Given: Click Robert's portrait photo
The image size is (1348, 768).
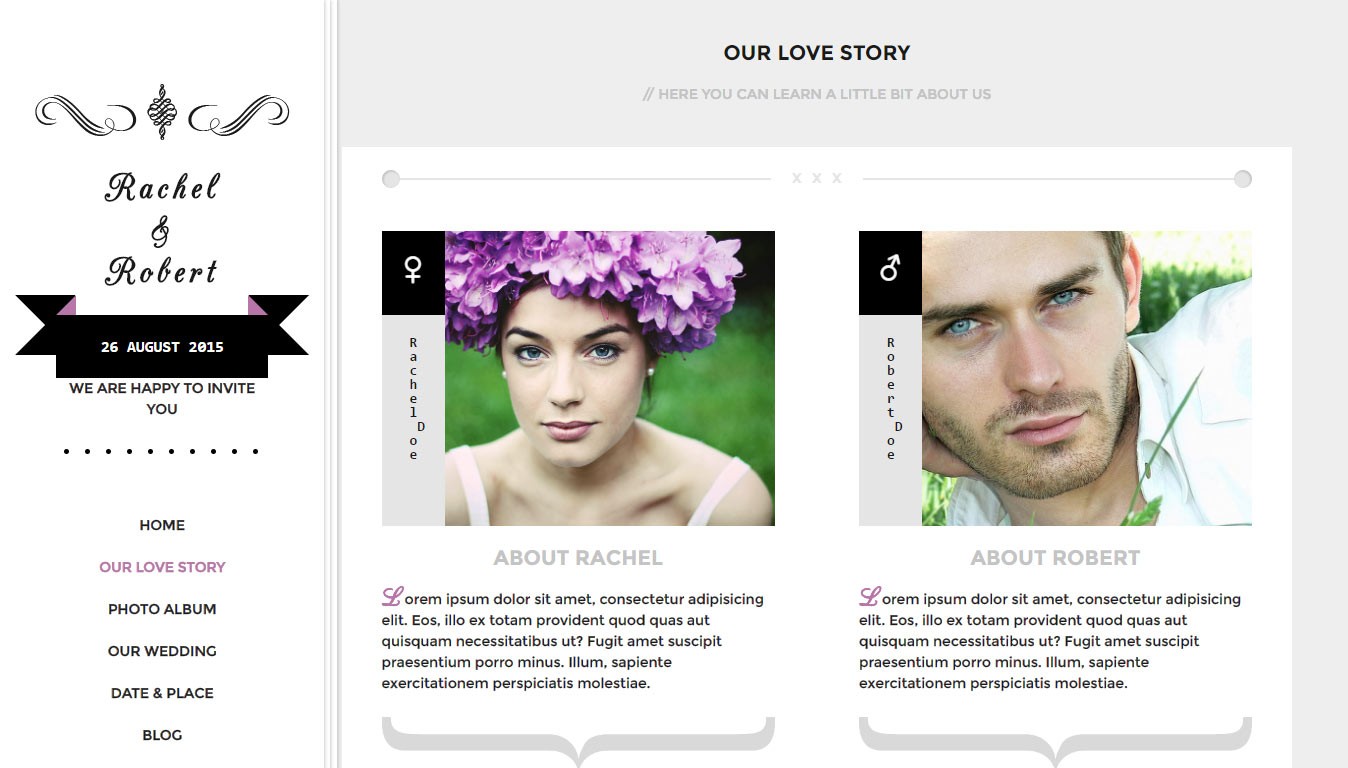Looking at the screenshot, I should 1087,378.
